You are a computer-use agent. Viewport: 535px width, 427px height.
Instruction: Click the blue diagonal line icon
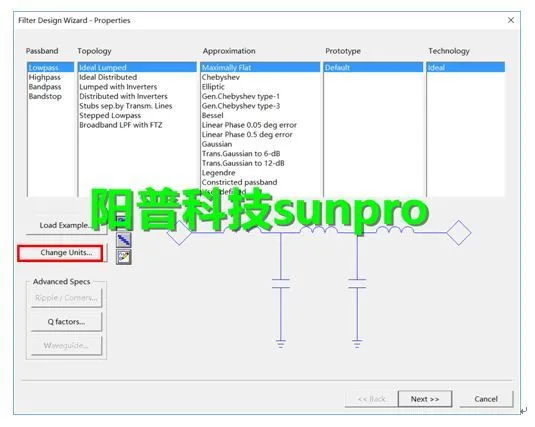coord(124,240)
